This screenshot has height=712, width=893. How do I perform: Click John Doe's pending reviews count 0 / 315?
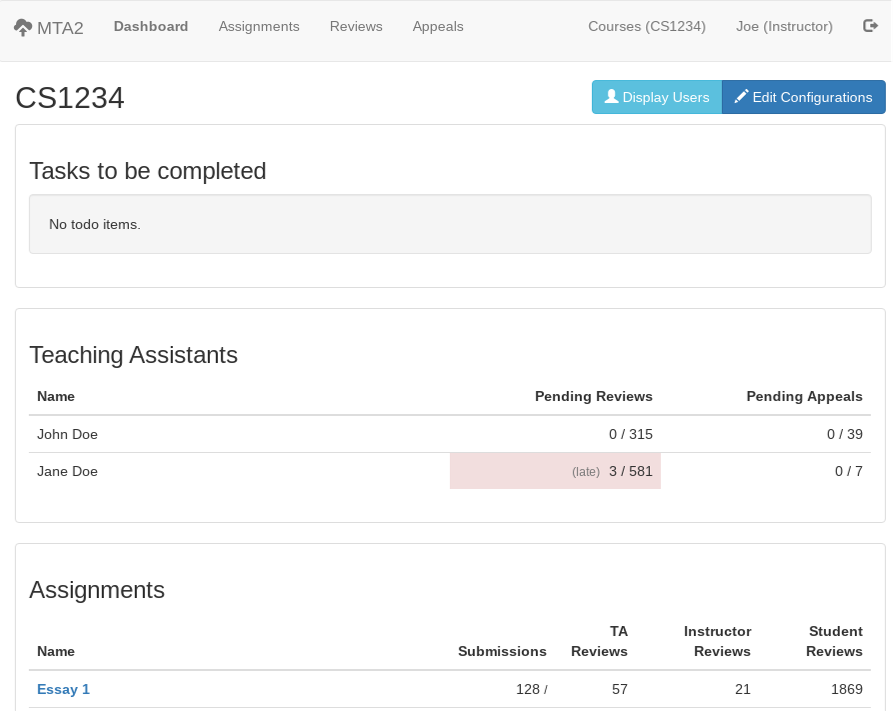[630, 434]
